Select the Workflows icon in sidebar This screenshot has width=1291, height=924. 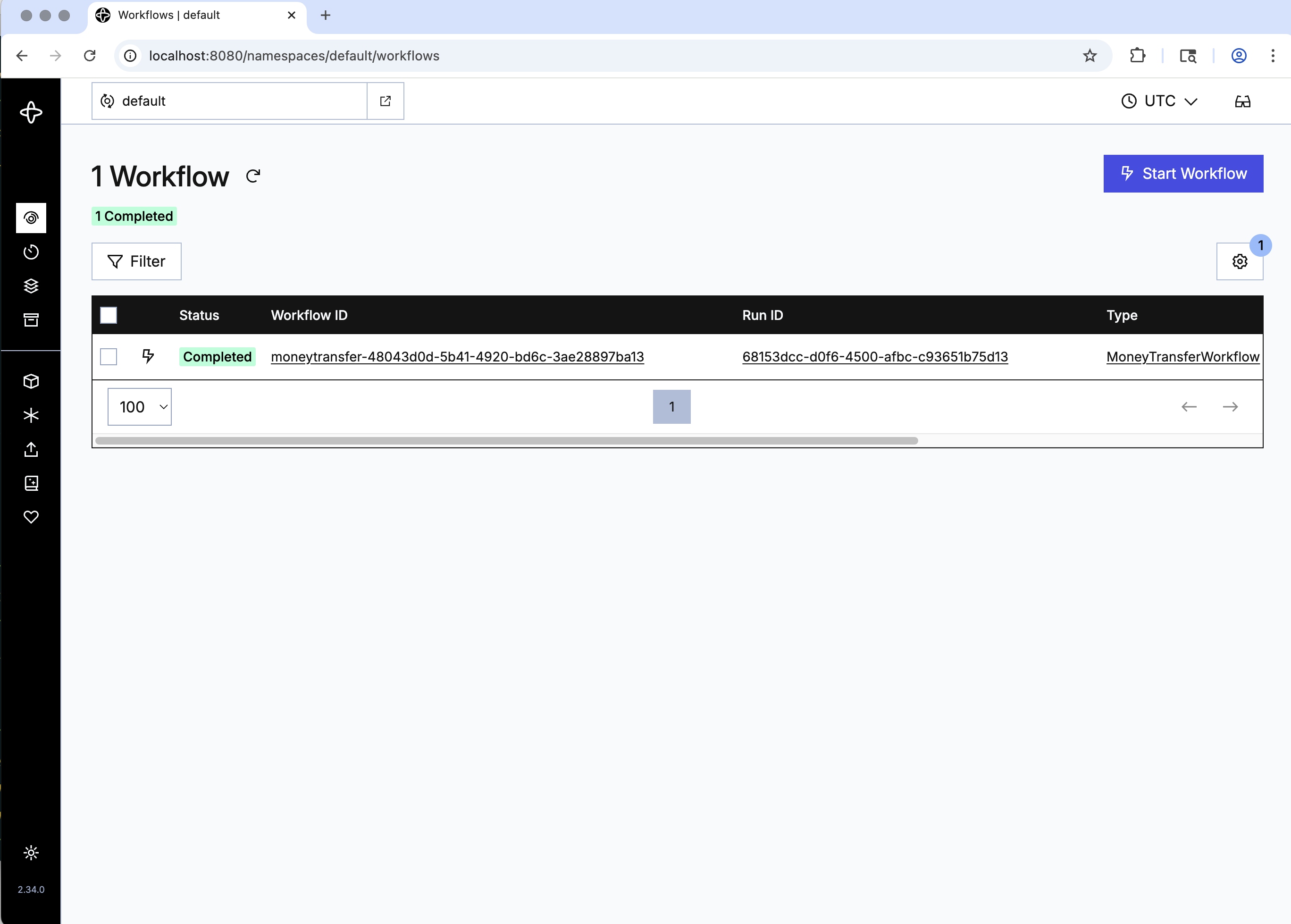pos(31,218)
